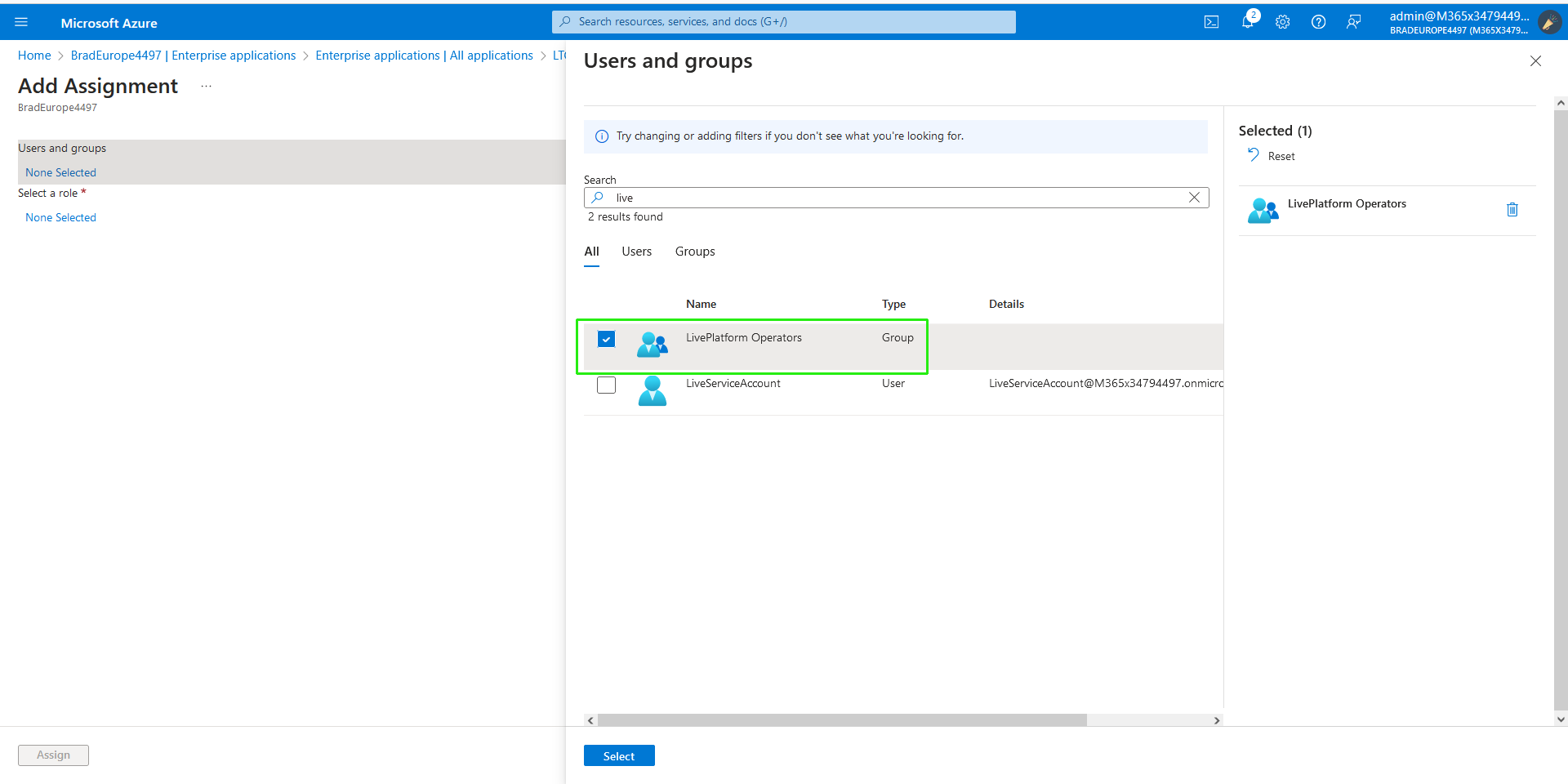Check the LiveServiceAccount checkbox
1568x784 pixels.
tap(606, 385)
